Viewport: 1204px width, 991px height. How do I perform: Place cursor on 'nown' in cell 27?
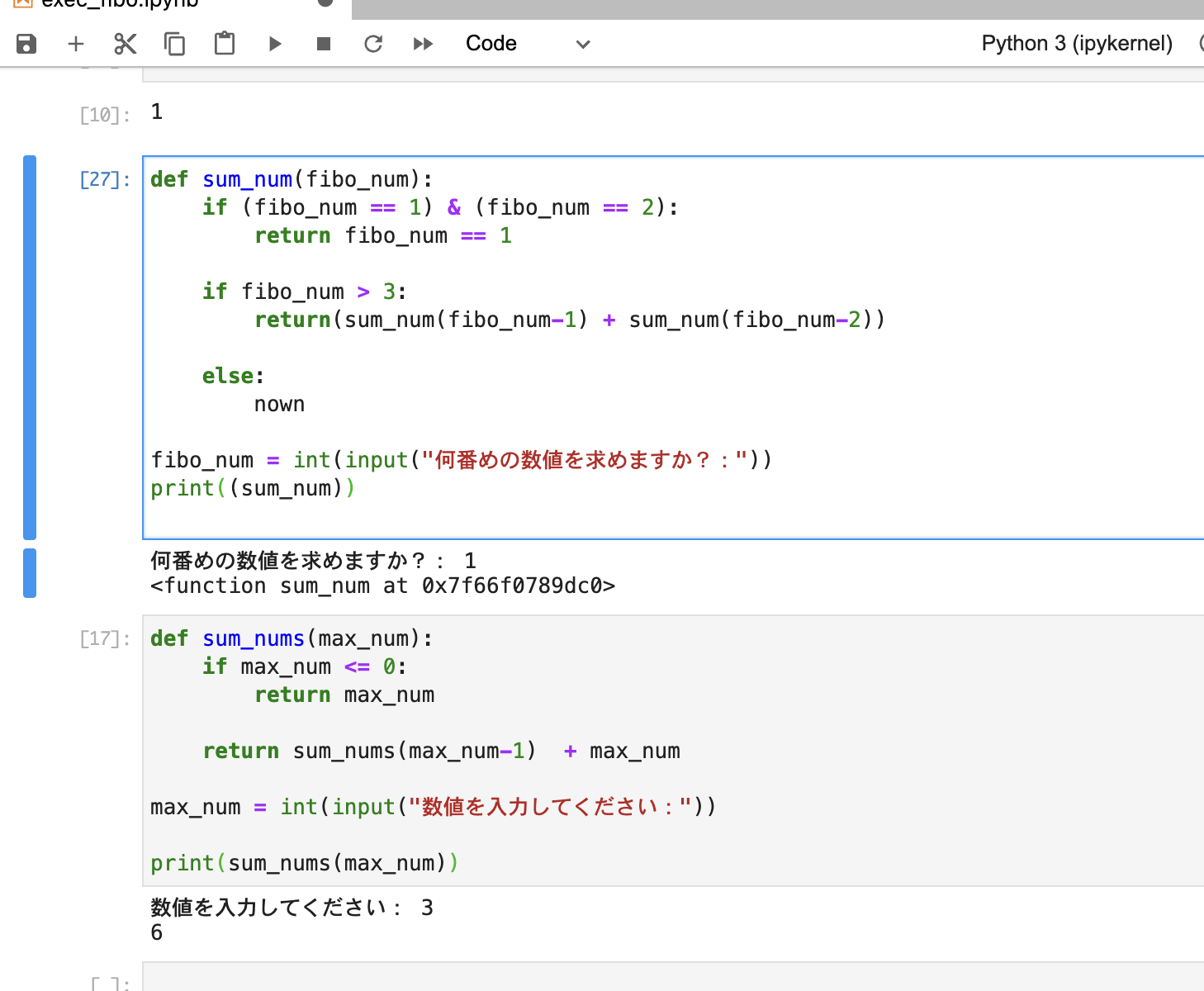click(x=279, y=404)
